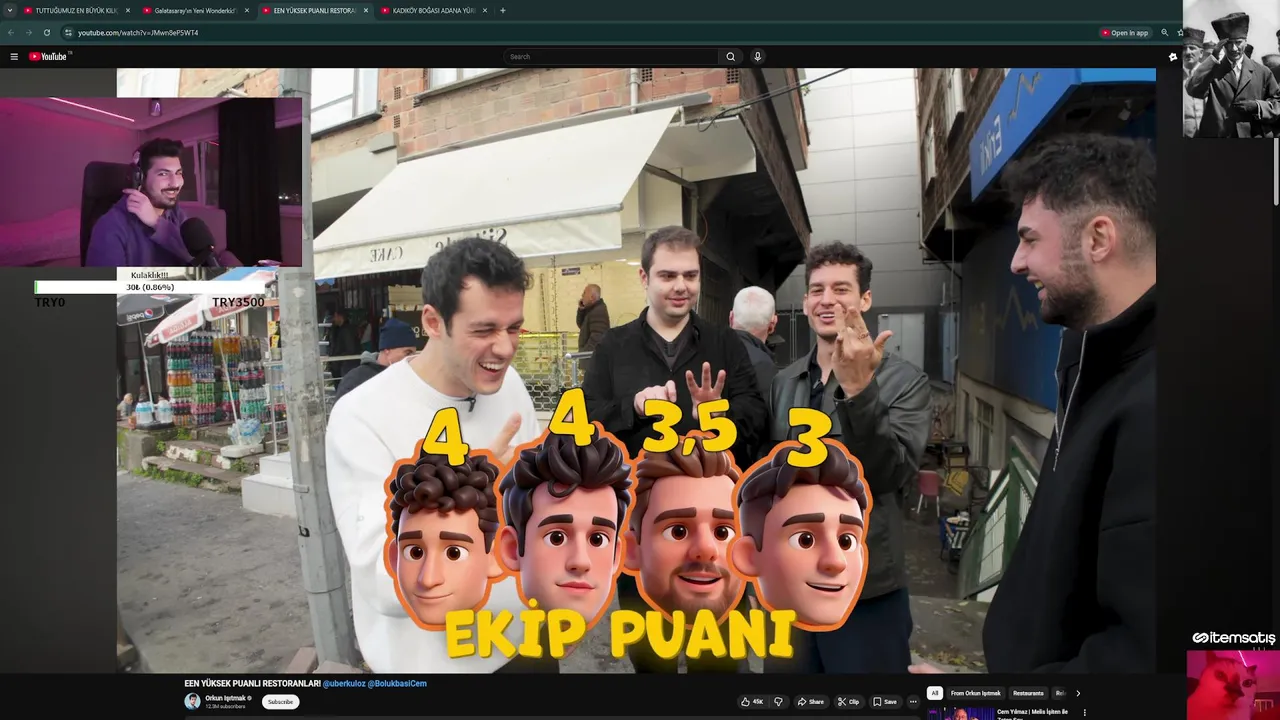1280x720 pixels.
Task: Go back with the browser back arrow
Action: point(11,32)
